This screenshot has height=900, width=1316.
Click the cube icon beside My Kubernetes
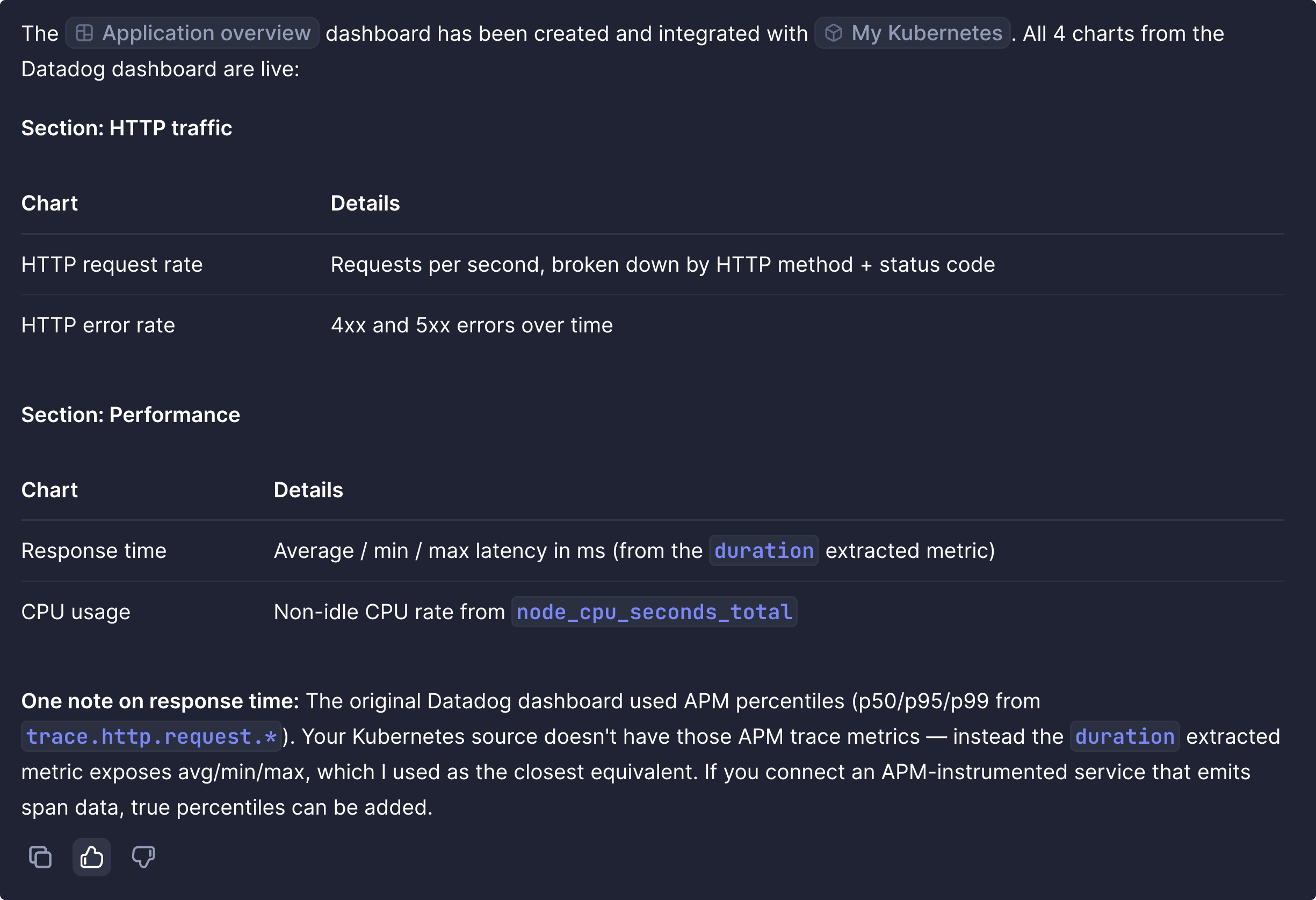point(834,33)
